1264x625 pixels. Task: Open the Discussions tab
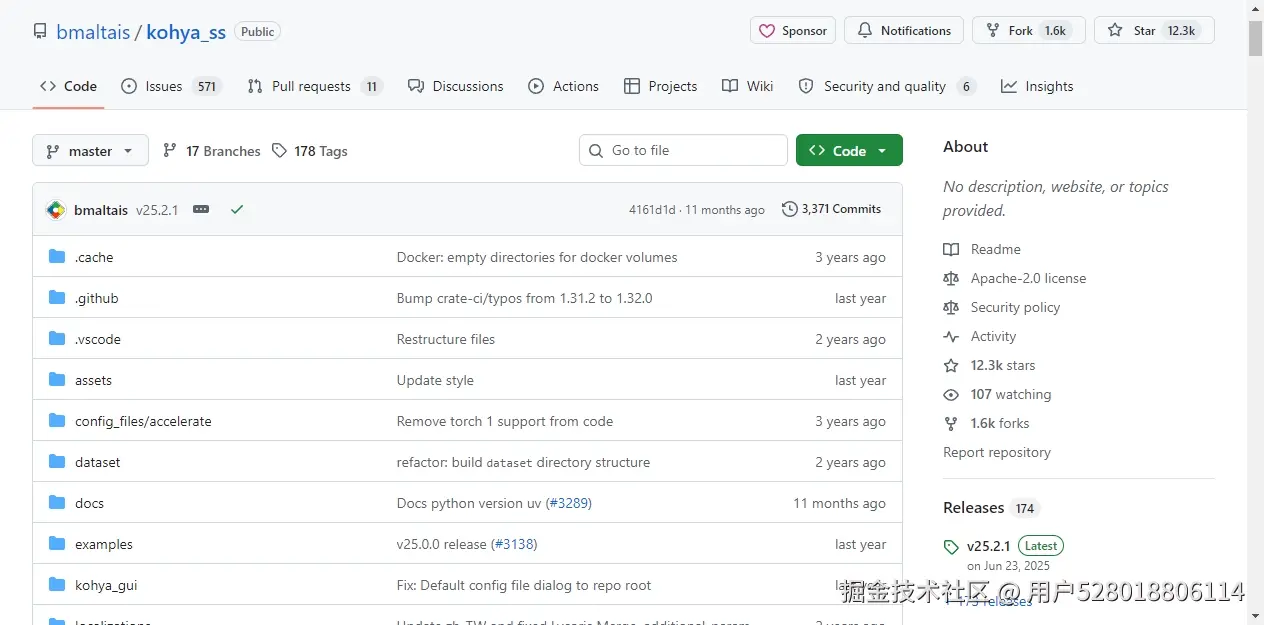click(x=455, y=86)
